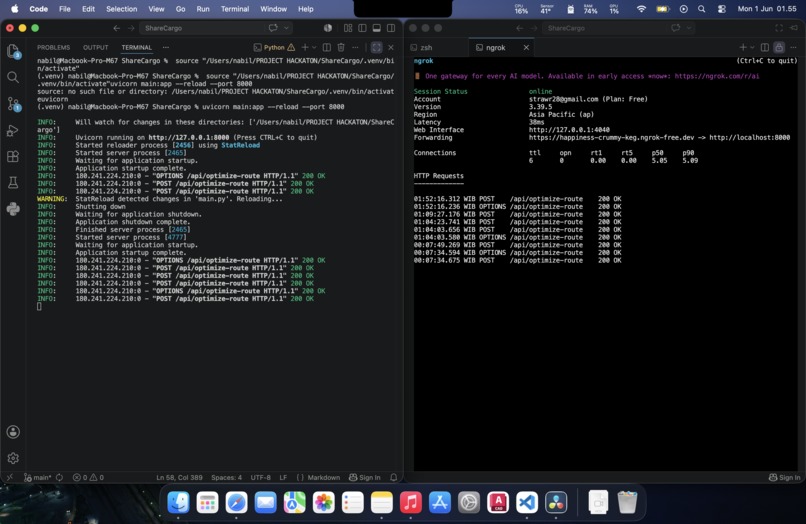Screen dimensions: 806x524
Task: Close the ngrok terminal tab
Action: [x=526, y=47]
